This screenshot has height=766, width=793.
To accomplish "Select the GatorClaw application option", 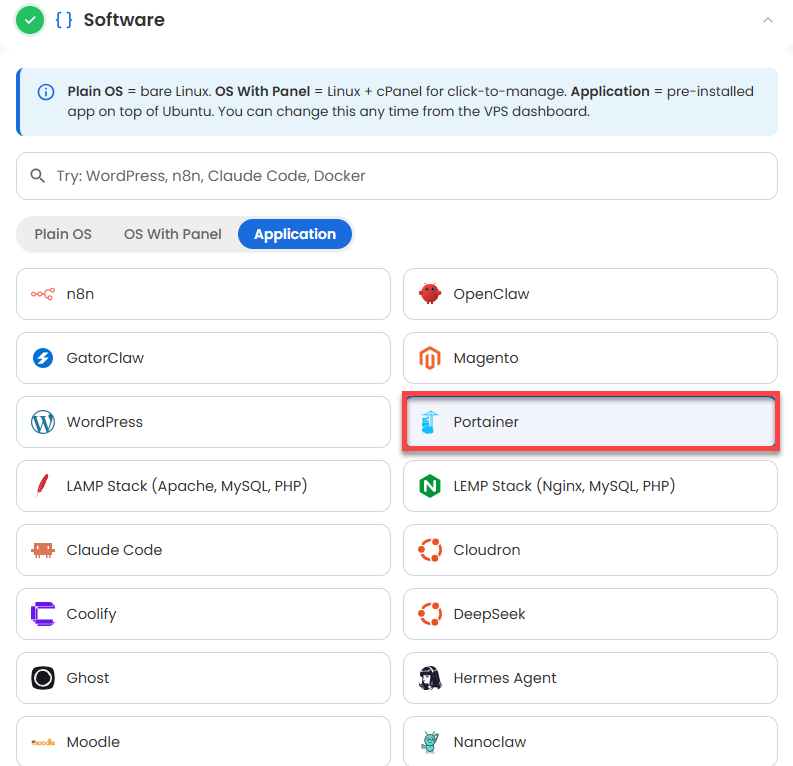I will [203, 358].
